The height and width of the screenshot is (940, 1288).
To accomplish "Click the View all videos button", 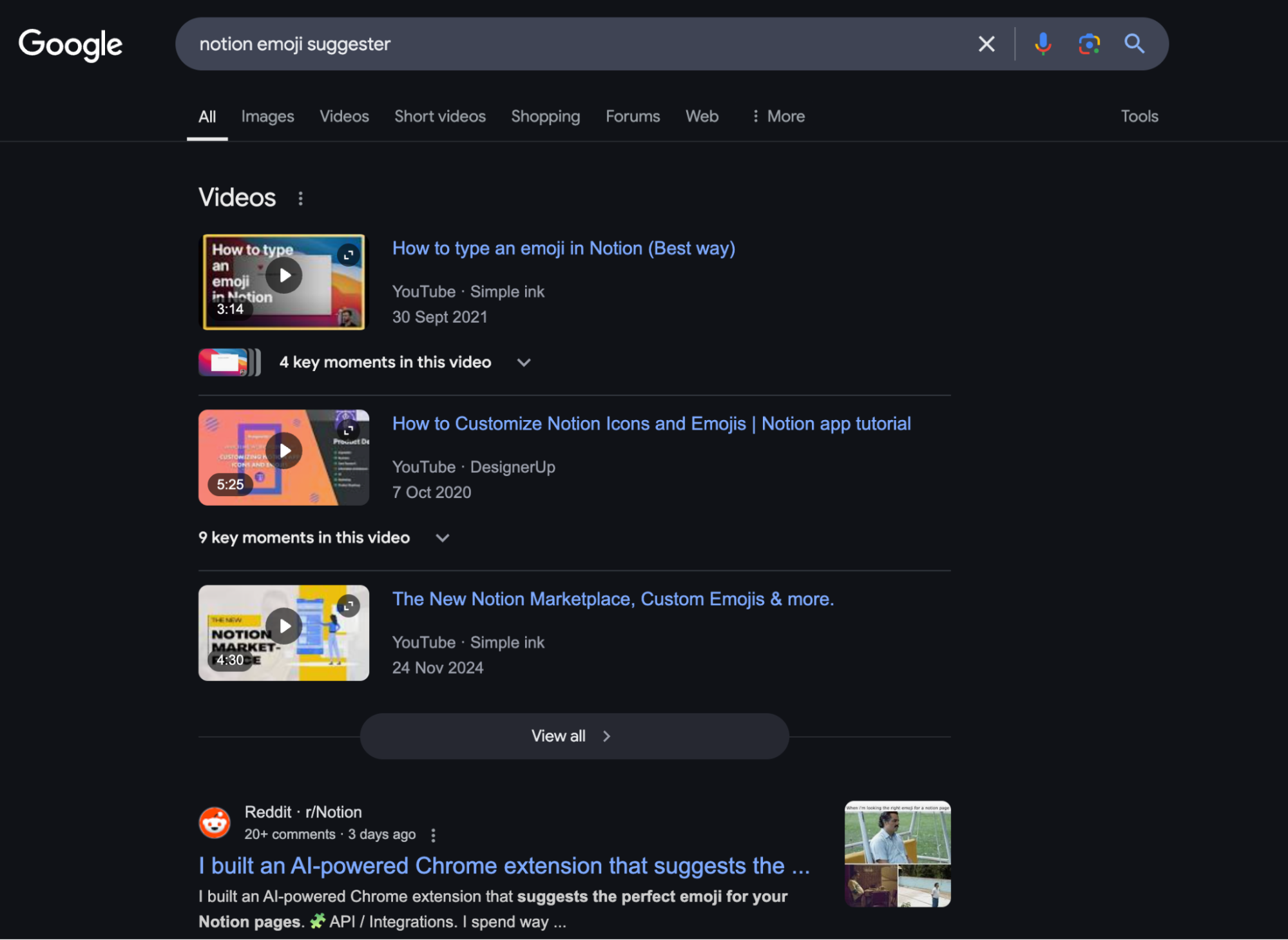I will 574,736.
